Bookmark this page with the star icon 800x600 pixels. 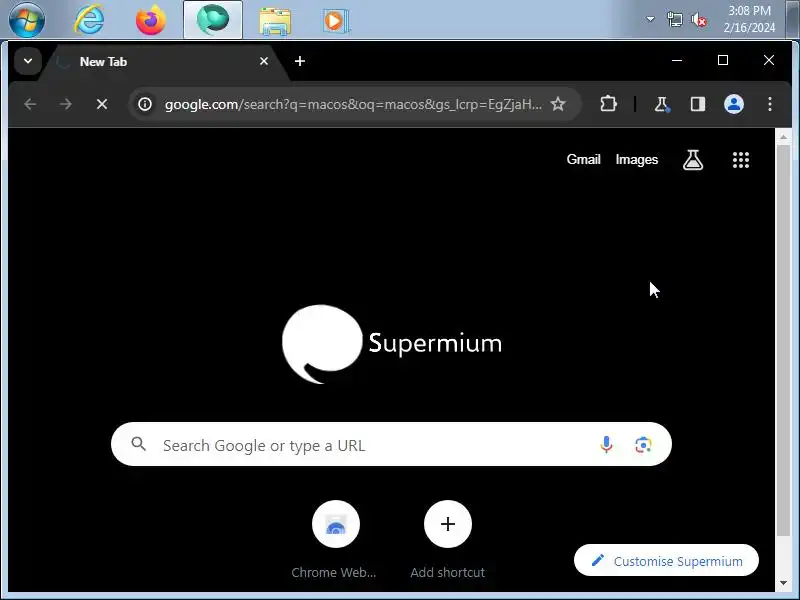pyautogui.click(x=558, y=104)
